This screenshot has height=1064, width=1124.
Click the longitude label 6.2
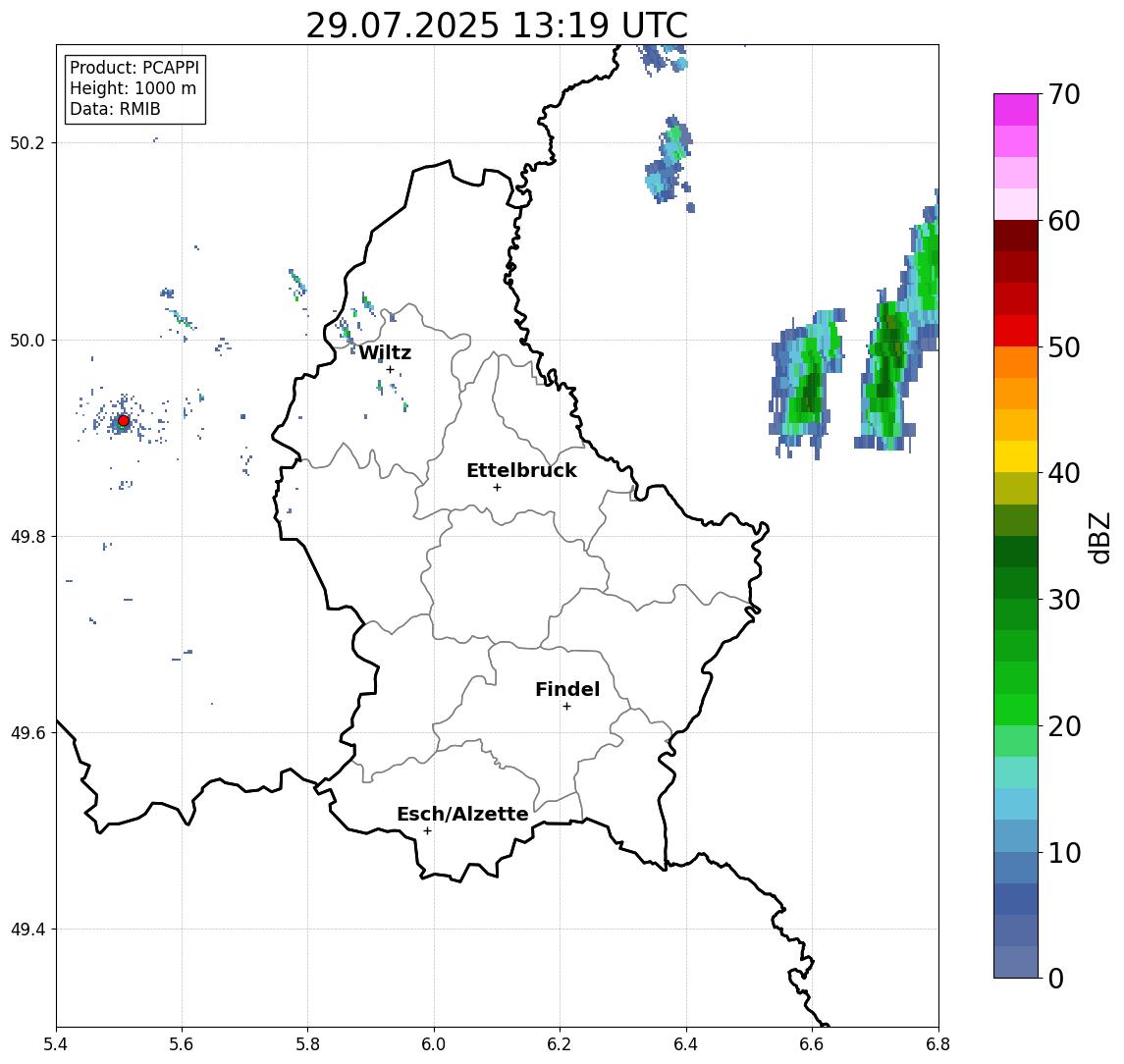point(560,1044)
